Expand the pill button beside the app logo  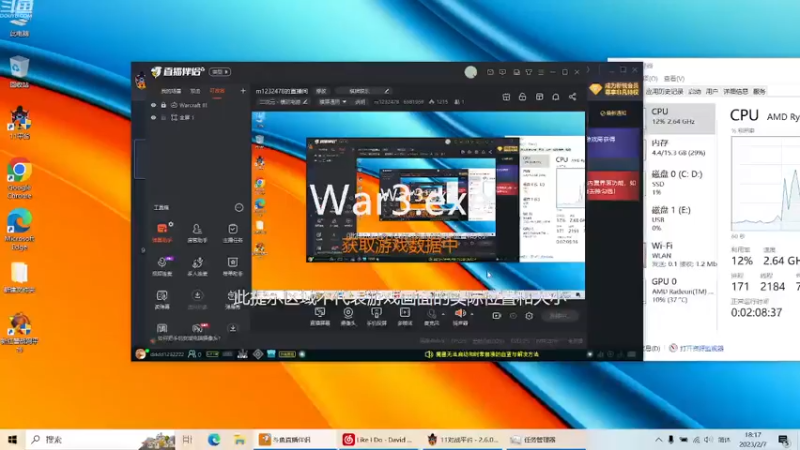click(x=220, y=72)
